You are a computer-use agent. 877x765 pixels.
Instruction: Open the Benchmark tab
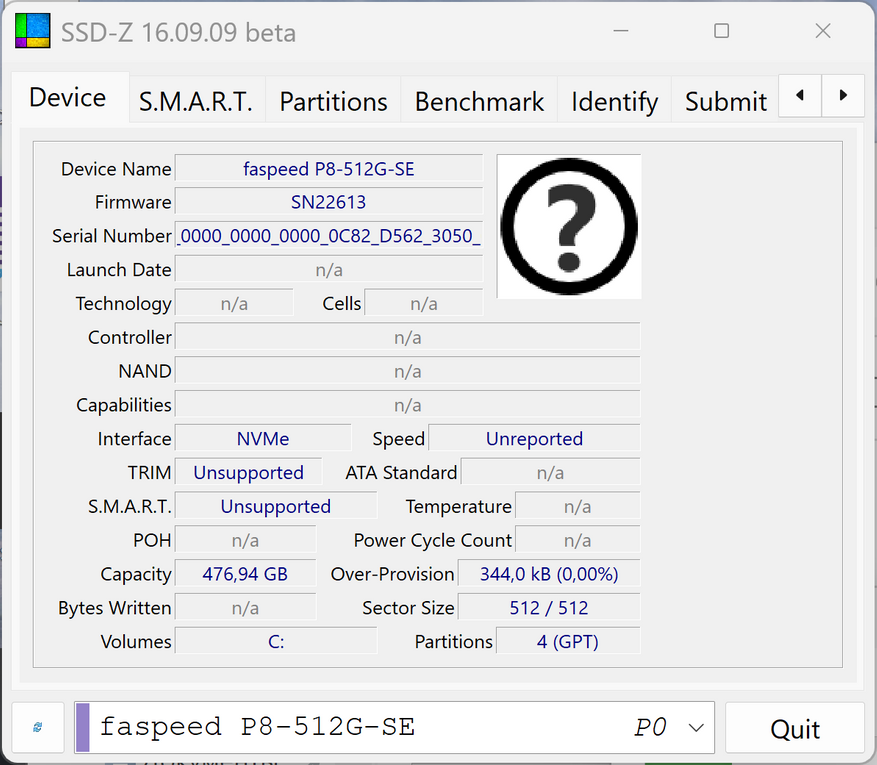pos(479,102)
